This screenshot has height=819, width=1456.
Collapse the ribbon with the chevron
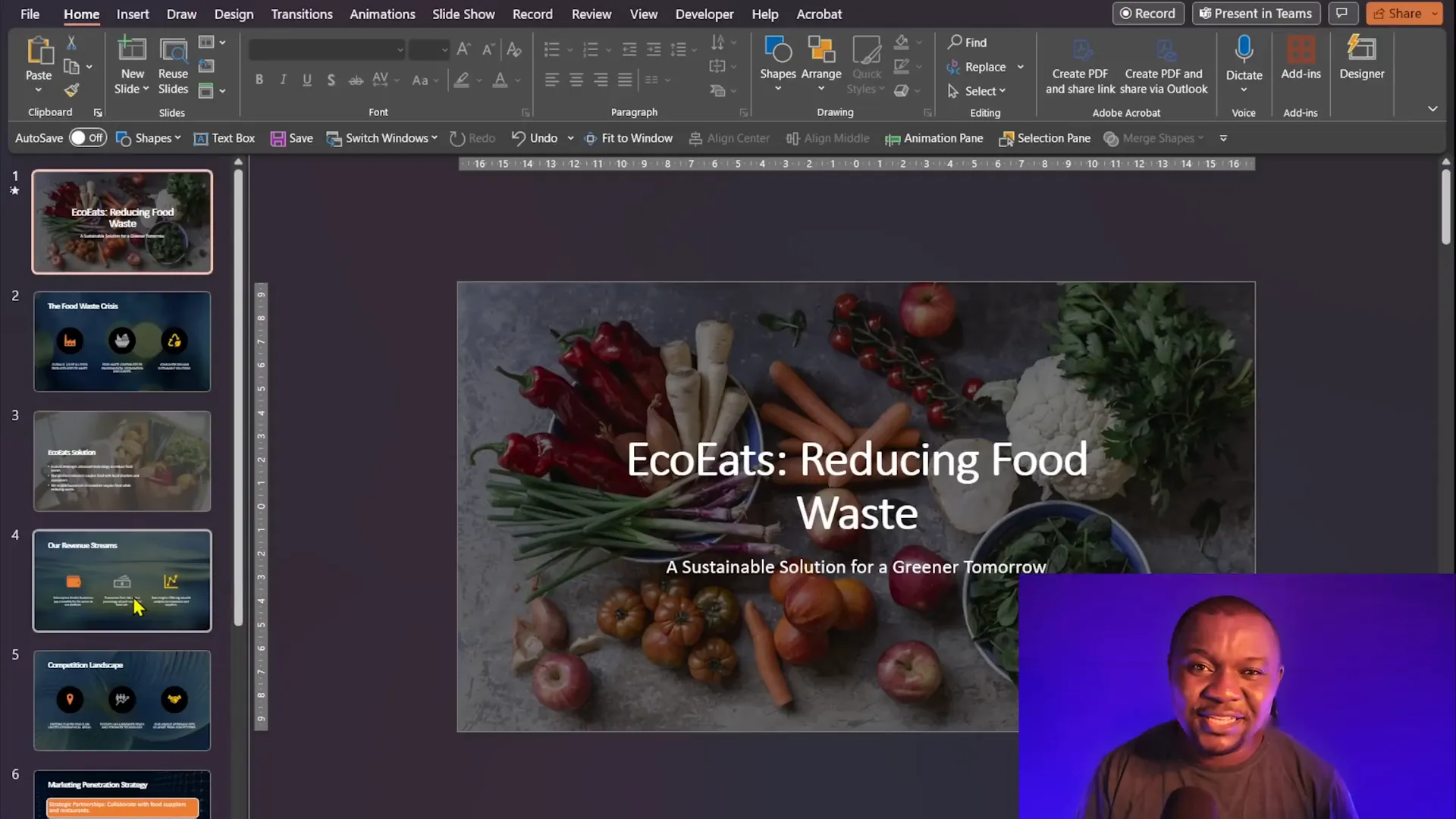pos(1432,108)
